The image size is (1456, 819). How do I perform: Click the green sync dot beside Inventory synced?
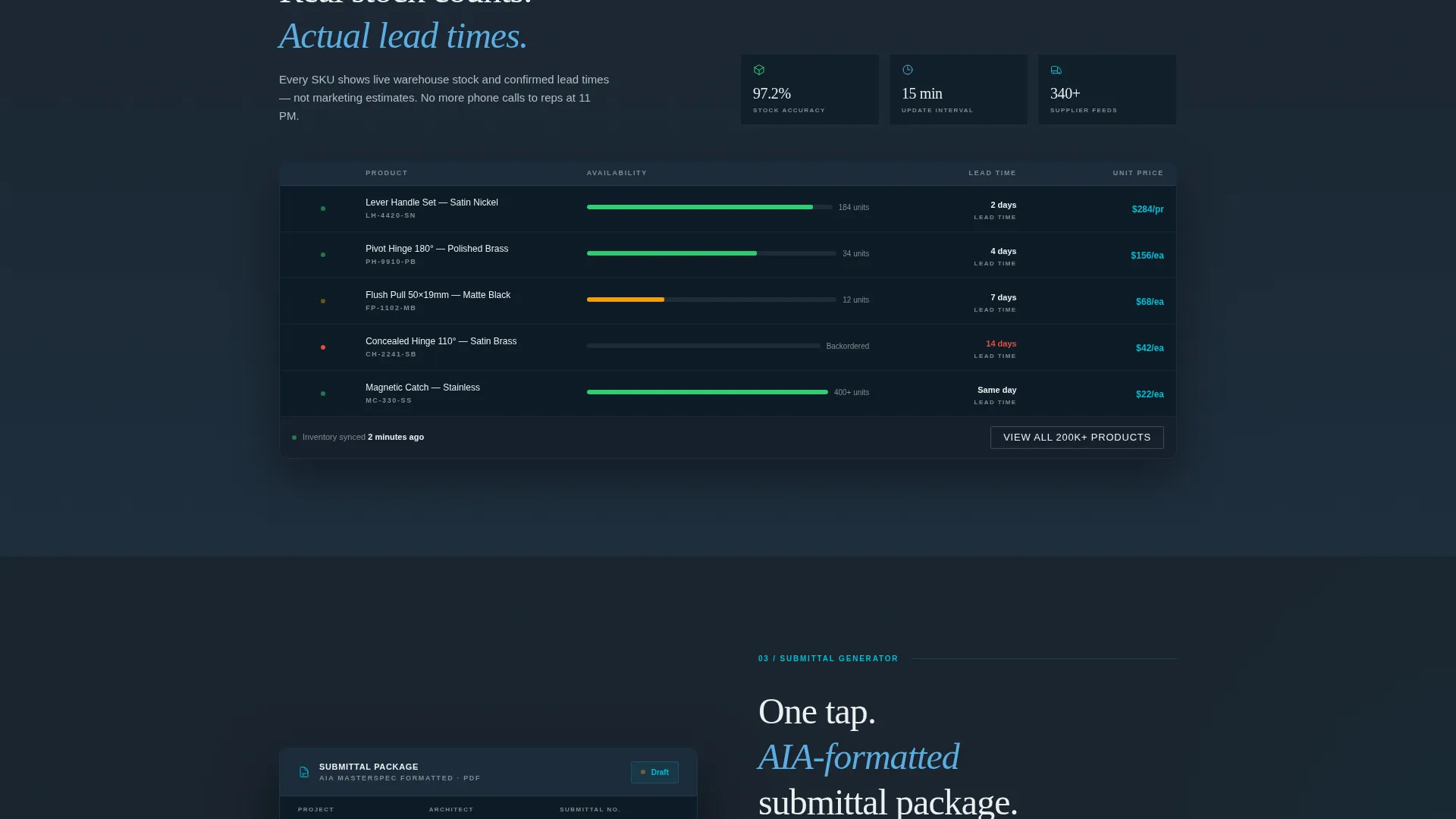(294, 438)
